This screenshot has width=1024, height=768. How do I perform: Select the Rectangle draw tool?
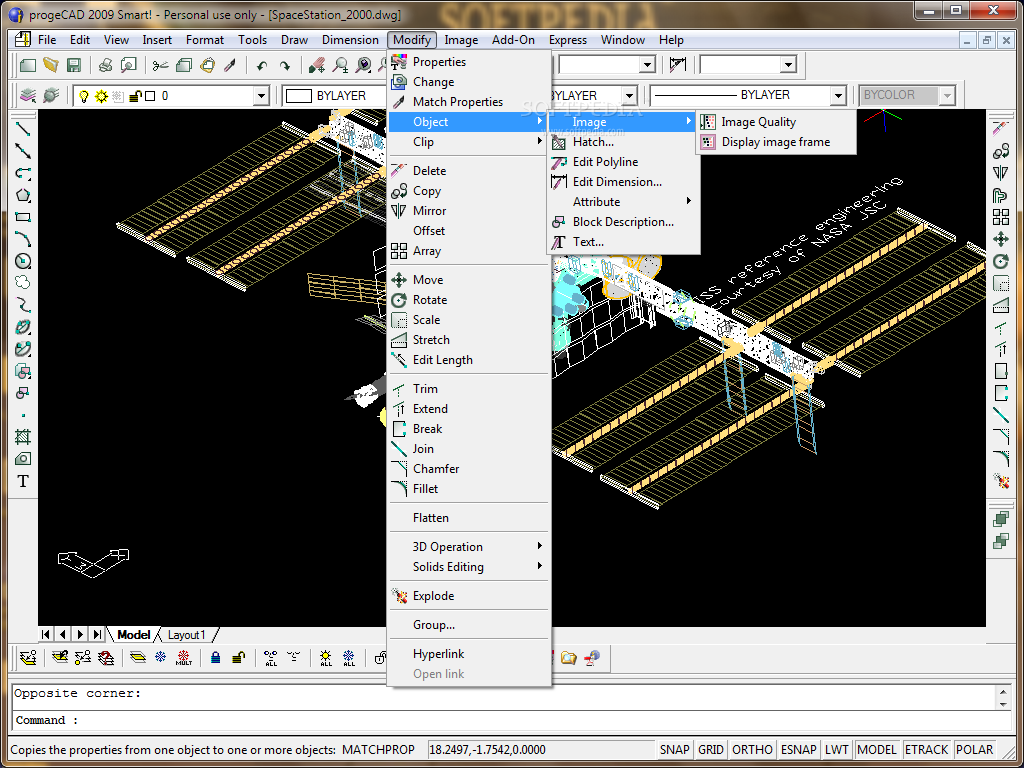tap(23, 217)
